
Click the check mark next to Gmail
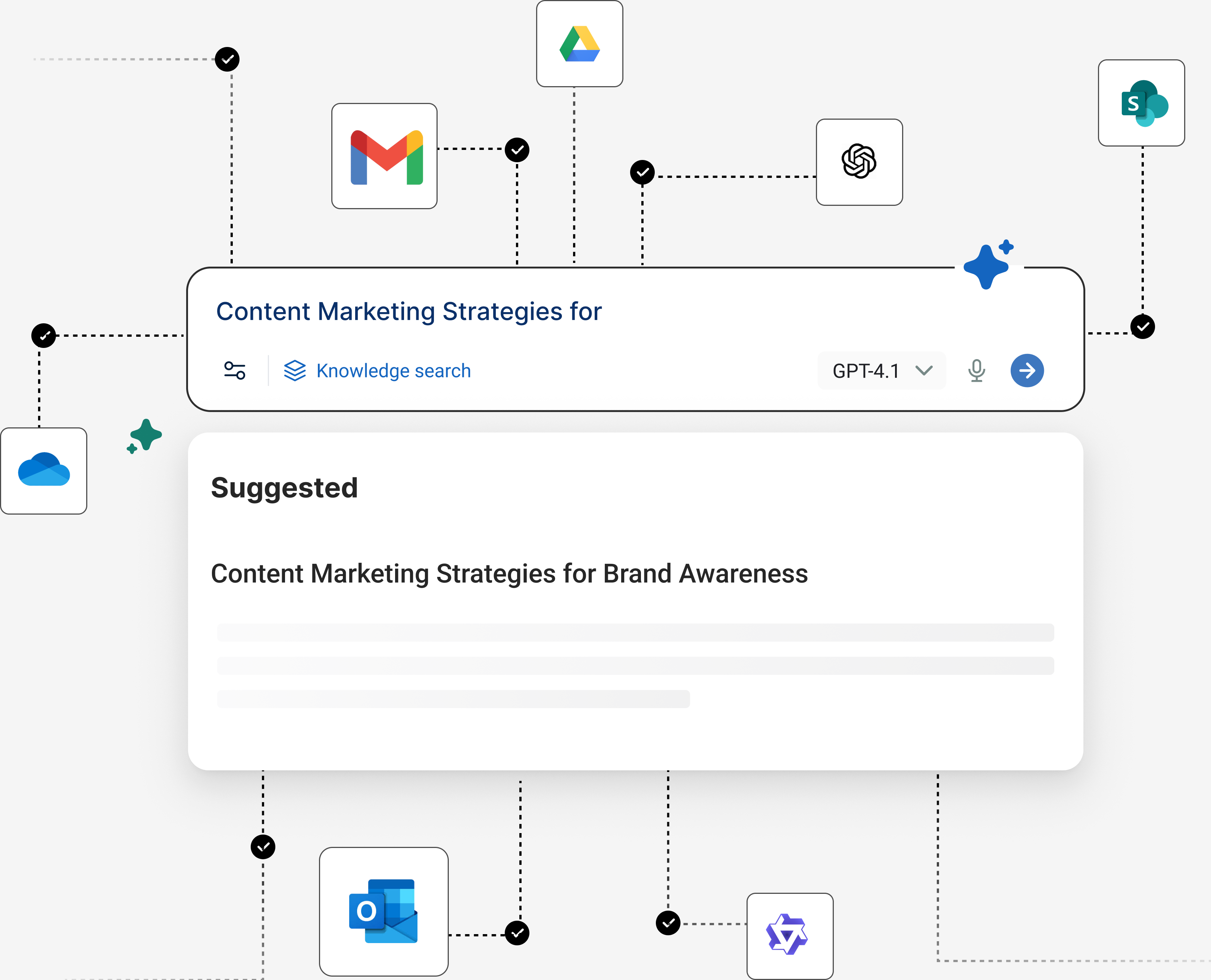[x=517, y=150]
